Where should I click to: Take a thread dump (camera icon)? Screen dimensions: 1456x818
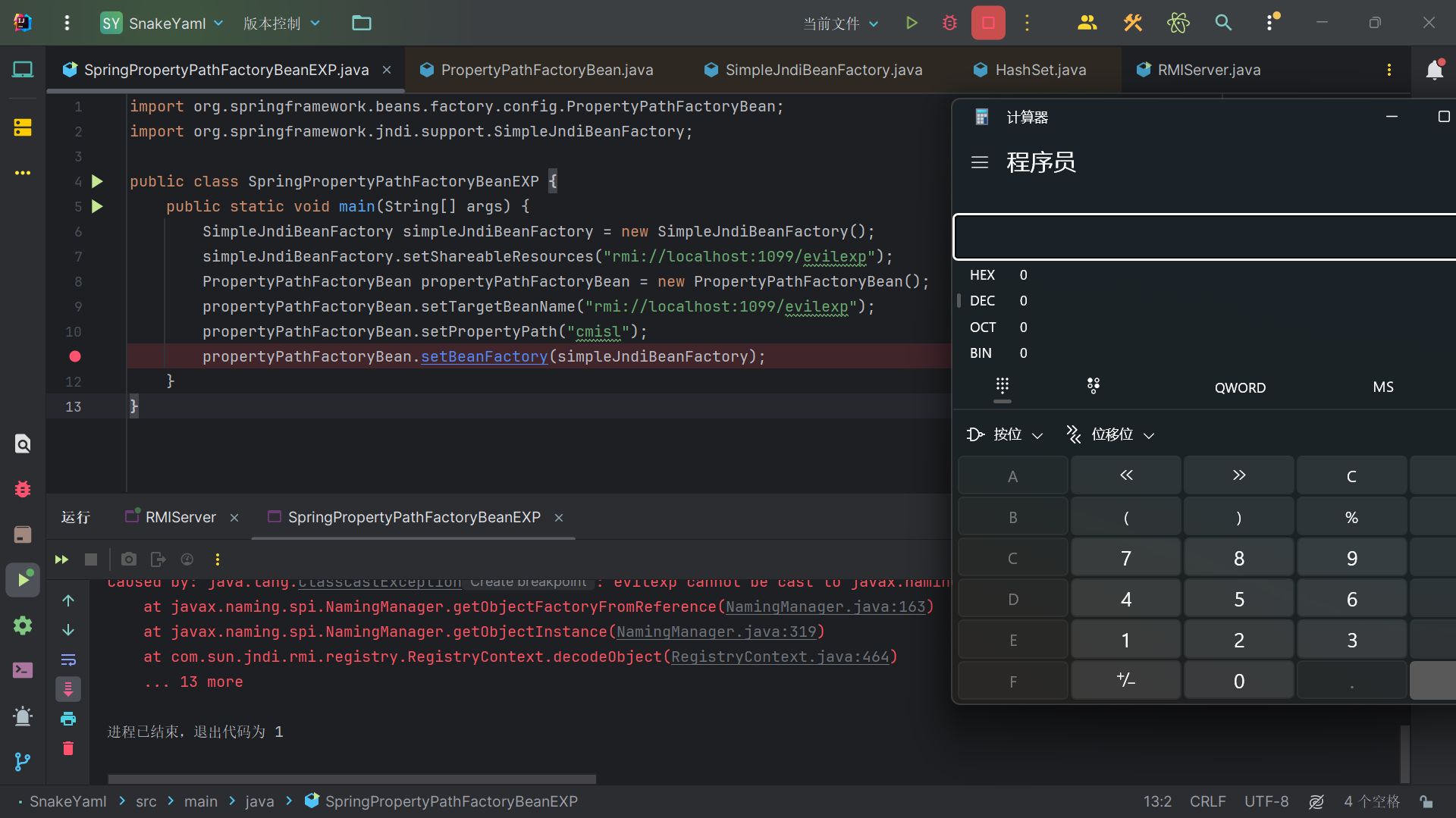[129, 559]
